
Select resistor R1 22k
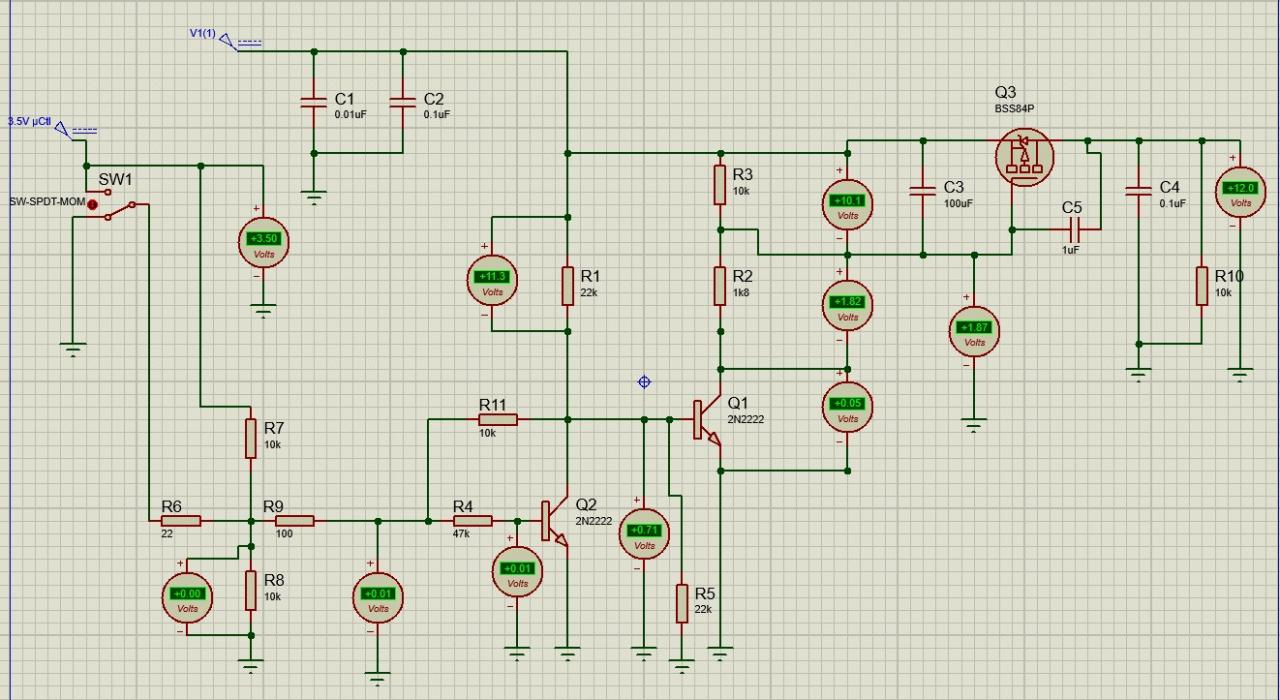[x=568, y=284]
